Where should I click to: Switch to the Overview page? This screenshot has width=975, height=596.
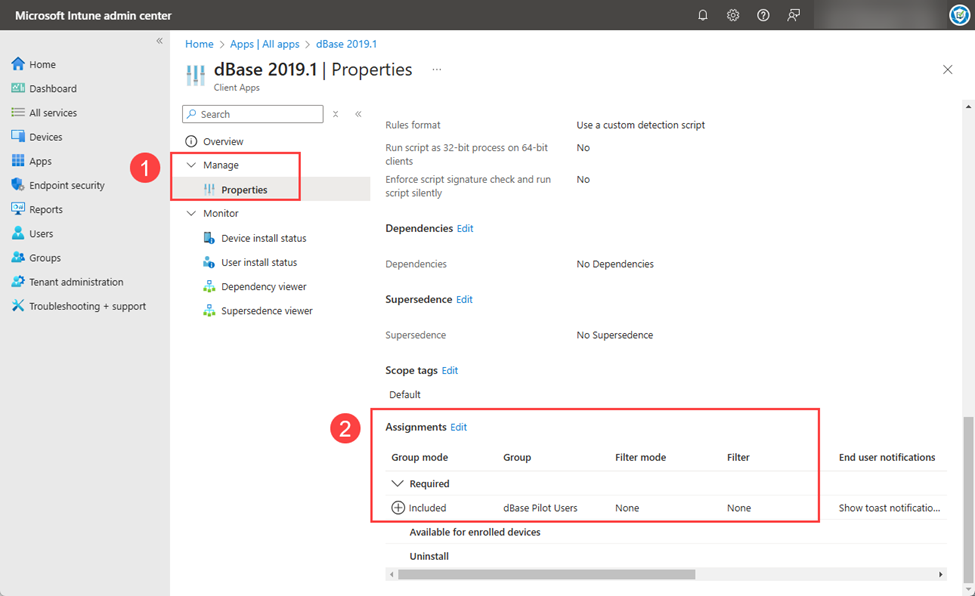(226, 139)
